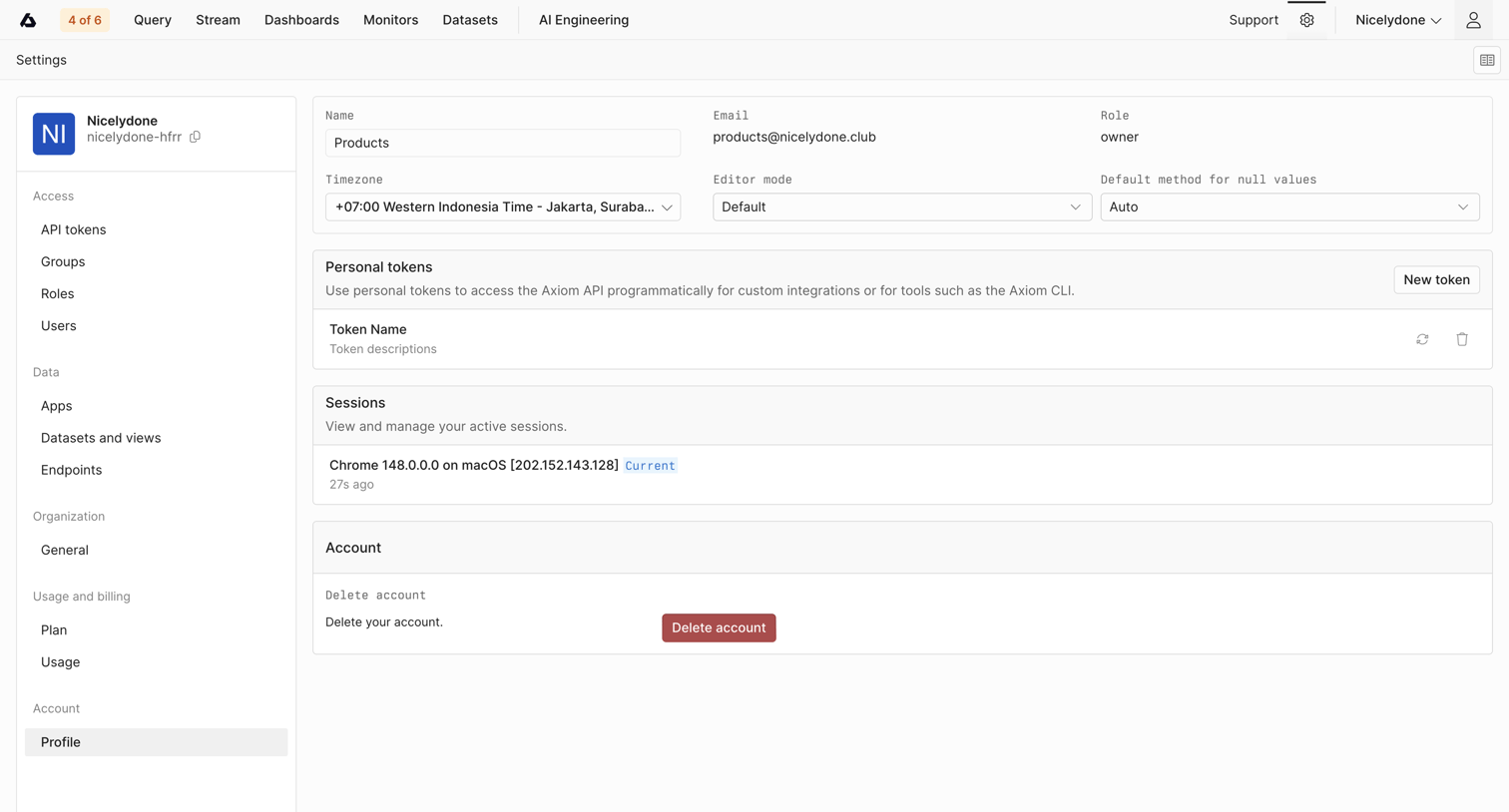Viewport: 1509px width, 812px height.
Task: Open Dashboards in the top navigation
Action: pos(301,20)
